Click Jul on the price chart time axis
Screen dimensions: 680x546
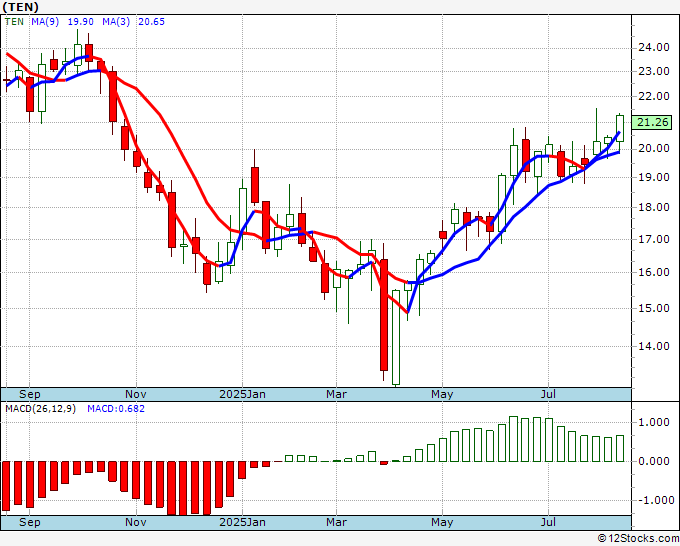(548, 394)
